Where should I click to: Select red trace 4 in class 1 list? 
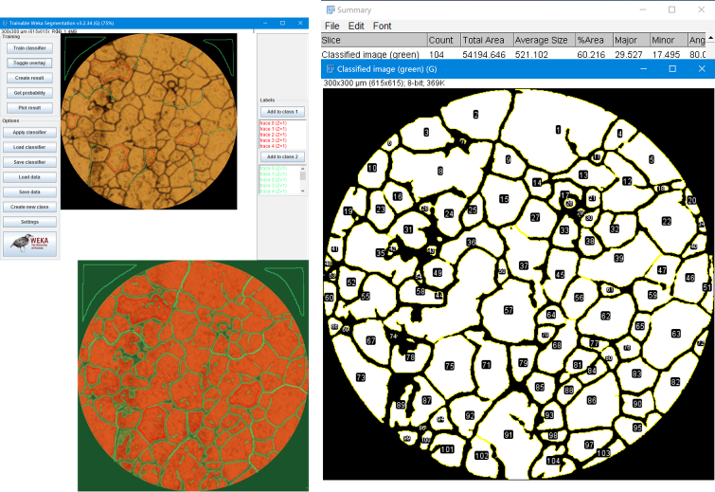pyautogui.click(x=274, y=146)
